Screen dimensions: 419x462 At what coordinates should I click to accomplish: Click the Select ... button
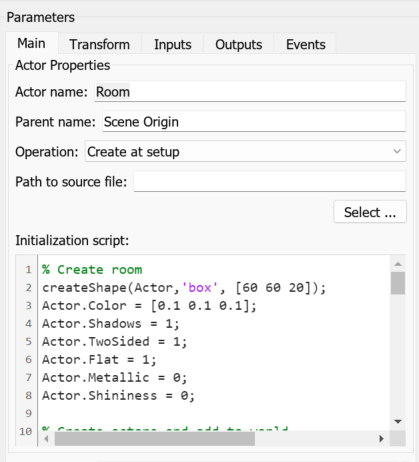coord(370,212)
